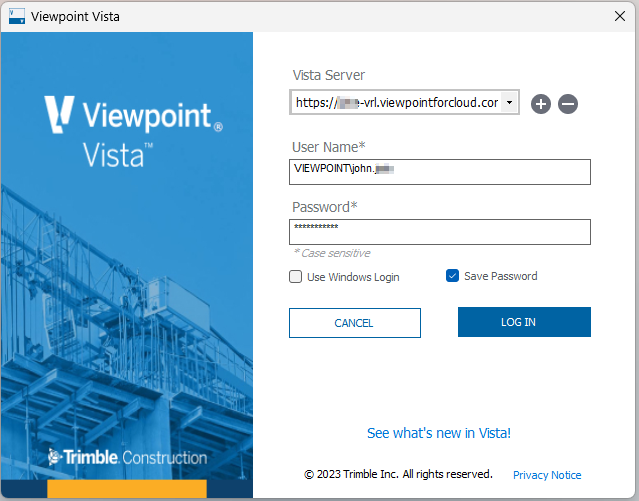
Task: Close the Viewpoint Vista window
Action: tap(620, 16)
